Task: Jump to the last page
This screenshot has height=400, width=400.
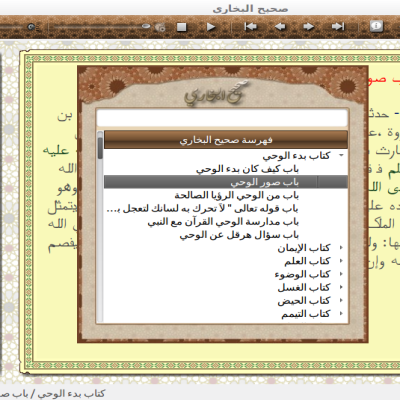Action: pos(338,26)
